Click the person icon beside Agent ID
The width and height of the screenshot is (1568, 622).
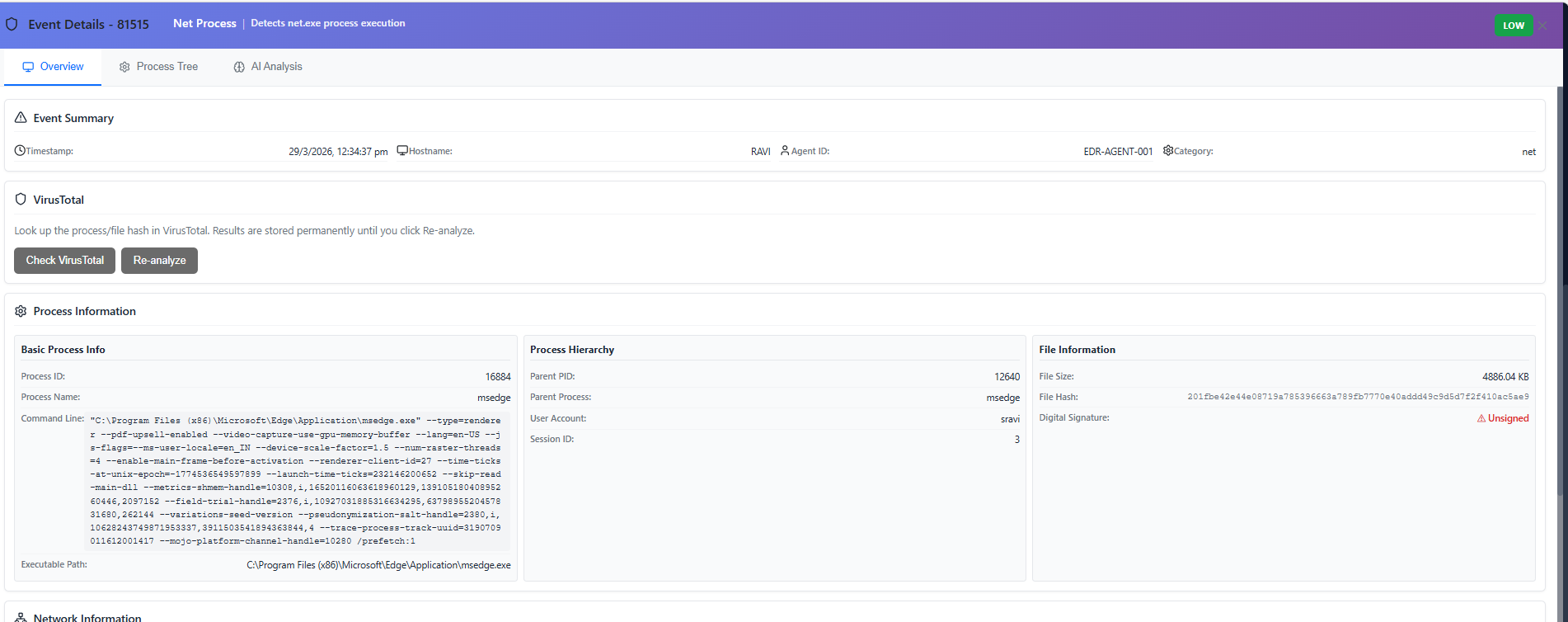(785, 151)
